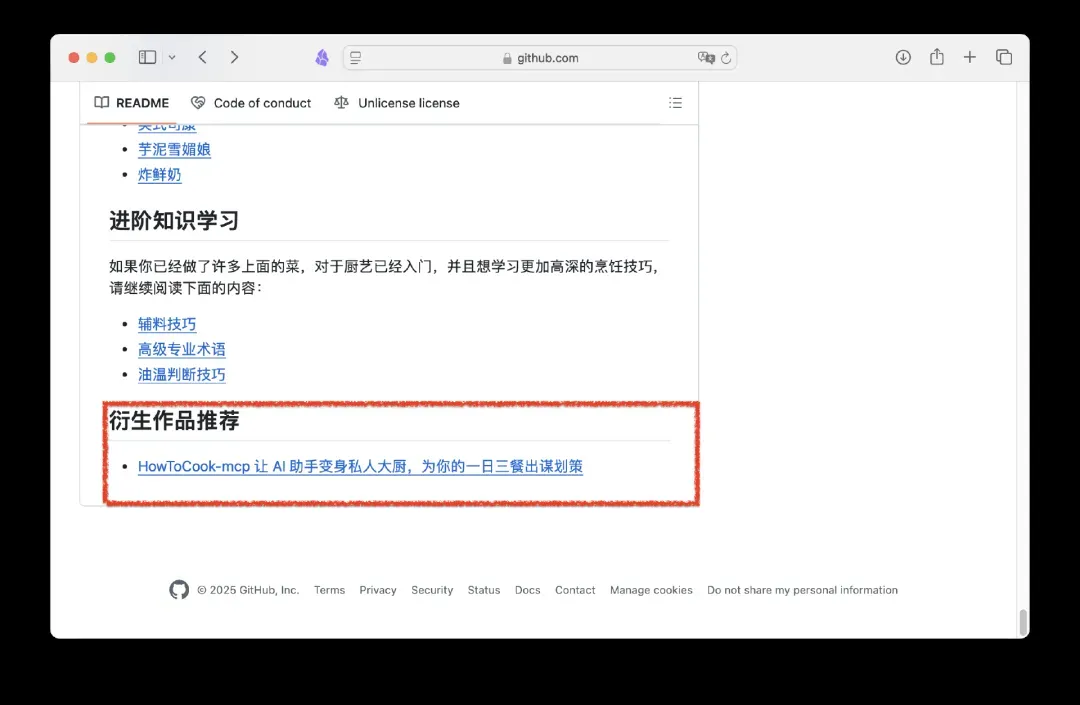This screenshot has width=1080, height=705.
Task: Show the Safari sidebar
Action: pyautogui.click(x=147, y=57)
